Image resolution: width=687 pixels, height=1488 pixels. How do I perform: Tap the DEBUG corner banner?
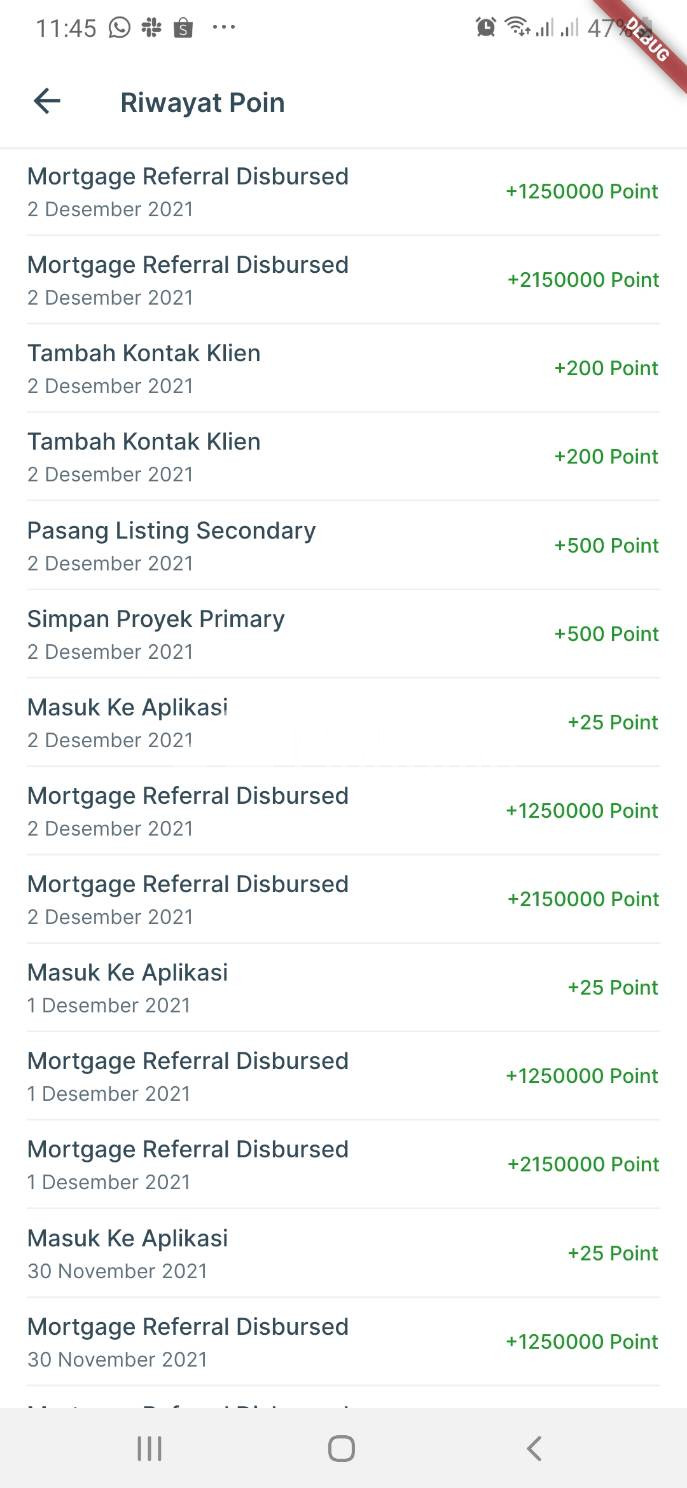(649, 38)
